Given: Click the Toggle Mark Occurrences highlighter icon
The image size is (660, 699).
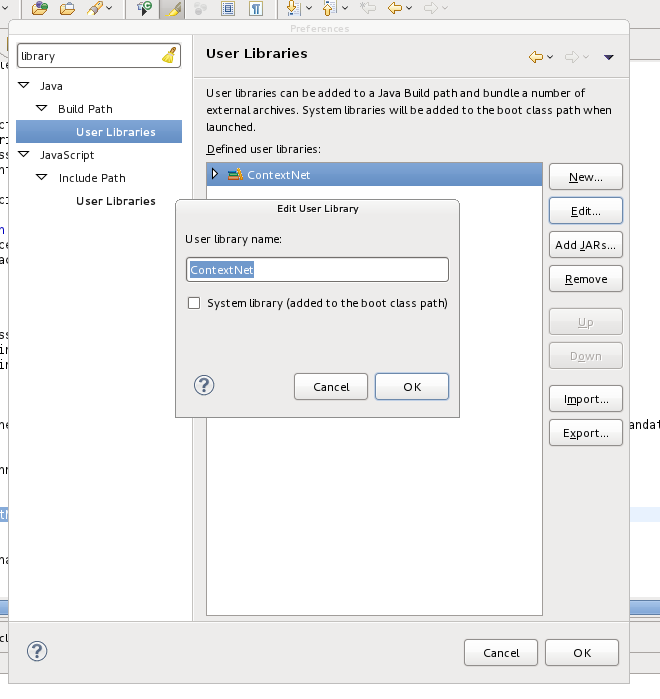Looking at the screenshot, I should (x=173, y=9).
